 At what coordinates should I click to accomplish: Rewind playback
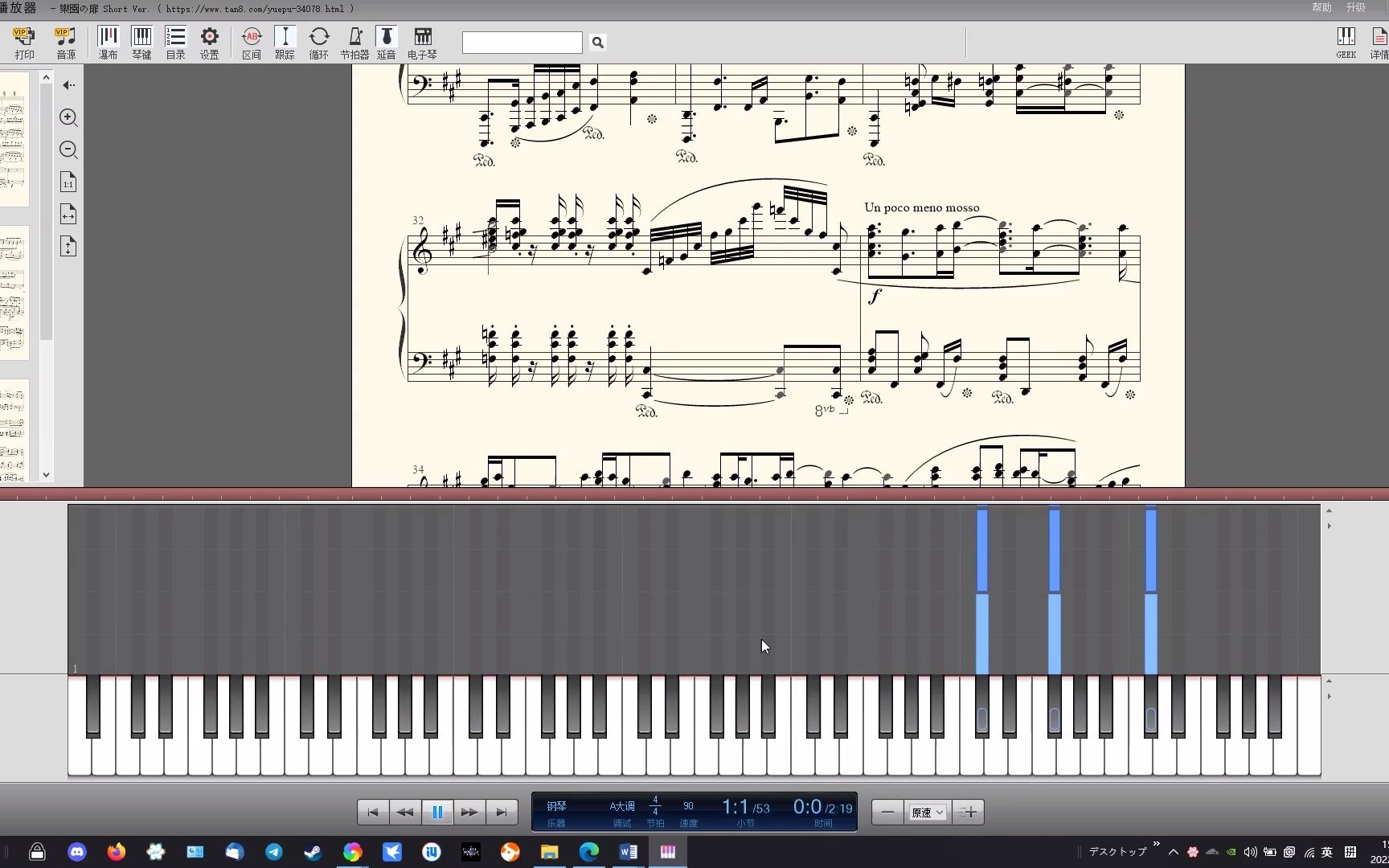(405, 812)
